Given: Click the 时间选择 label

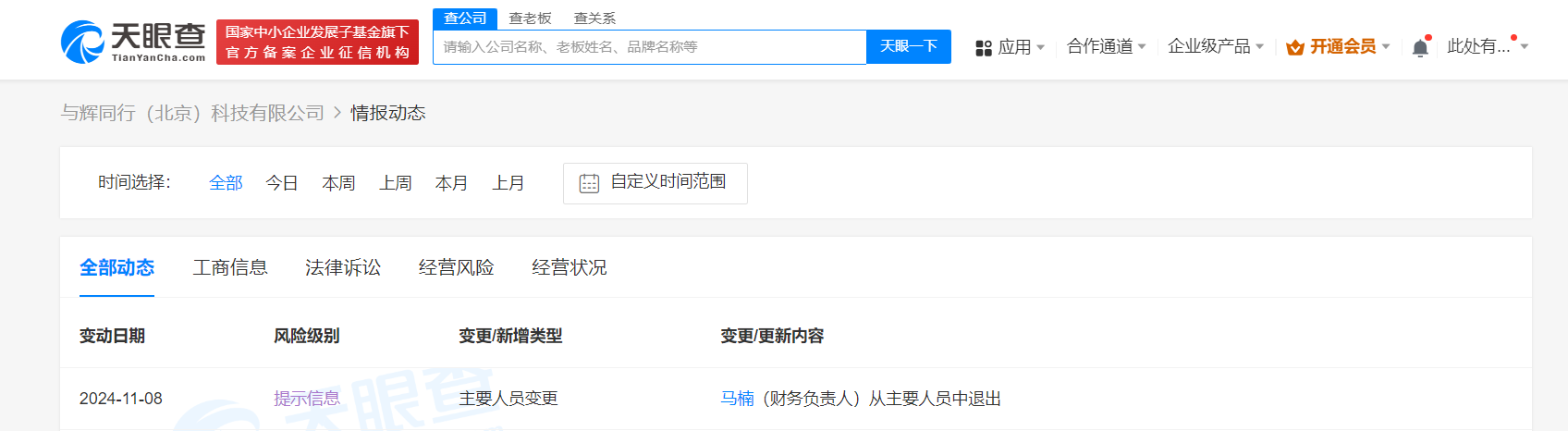Looking at the screenshot, I should [135, 182].
